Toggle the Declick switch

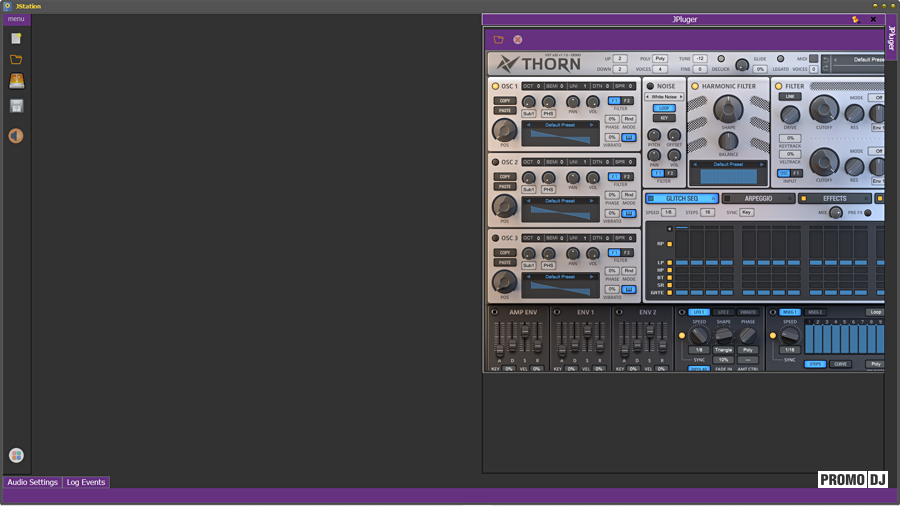721,59
